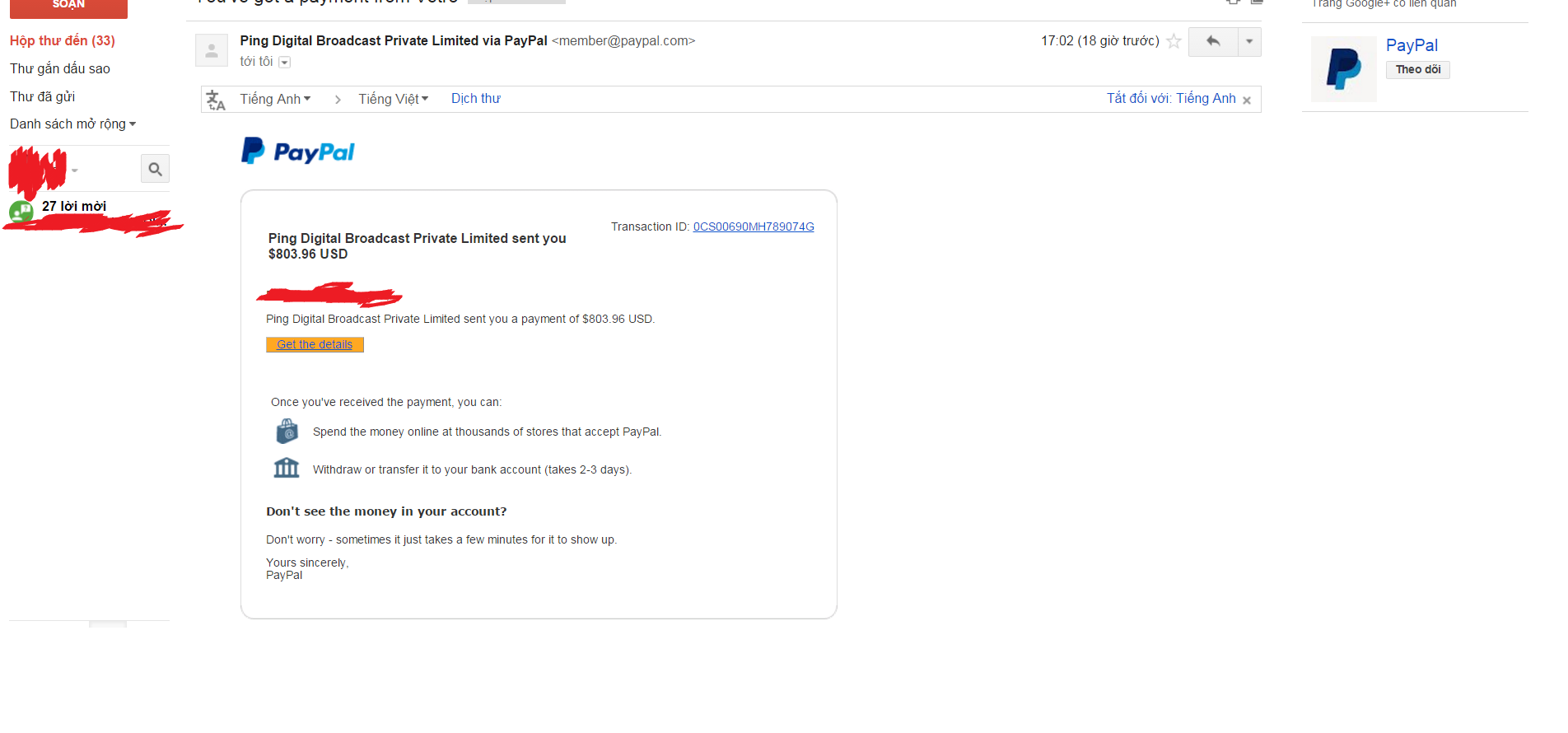Viewport: 1568px width, 733px height.
Task: Click PayPal logo in email body
Action: tap(298, 152)
